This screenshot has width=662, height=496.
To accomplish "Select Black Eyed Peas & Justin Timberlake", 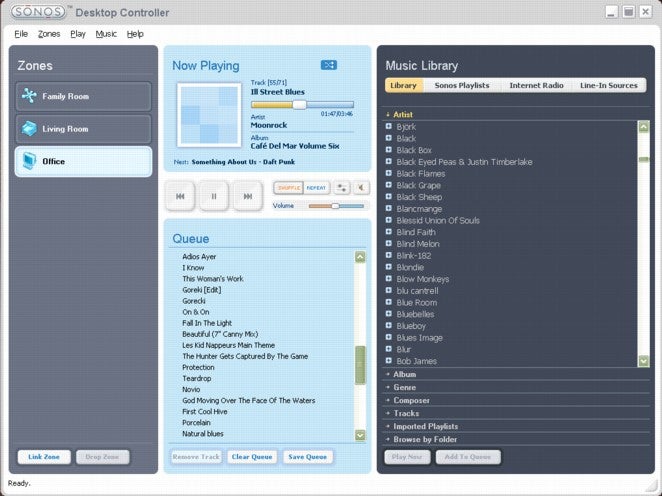I will (x=464, y=162).
